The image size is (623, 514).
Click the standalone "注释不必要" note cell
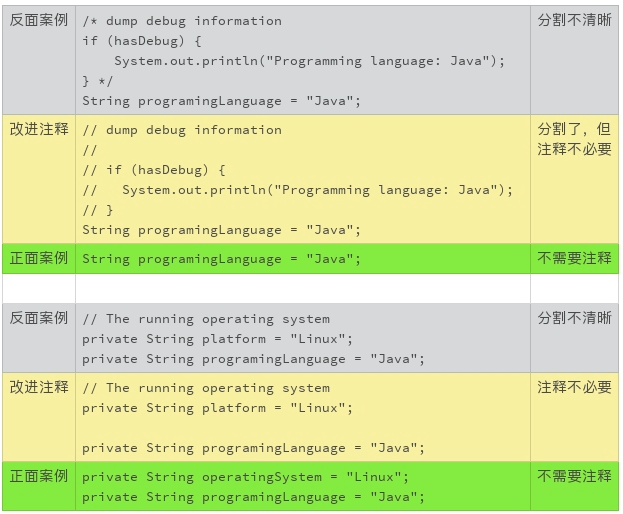[x=574, y=387]
